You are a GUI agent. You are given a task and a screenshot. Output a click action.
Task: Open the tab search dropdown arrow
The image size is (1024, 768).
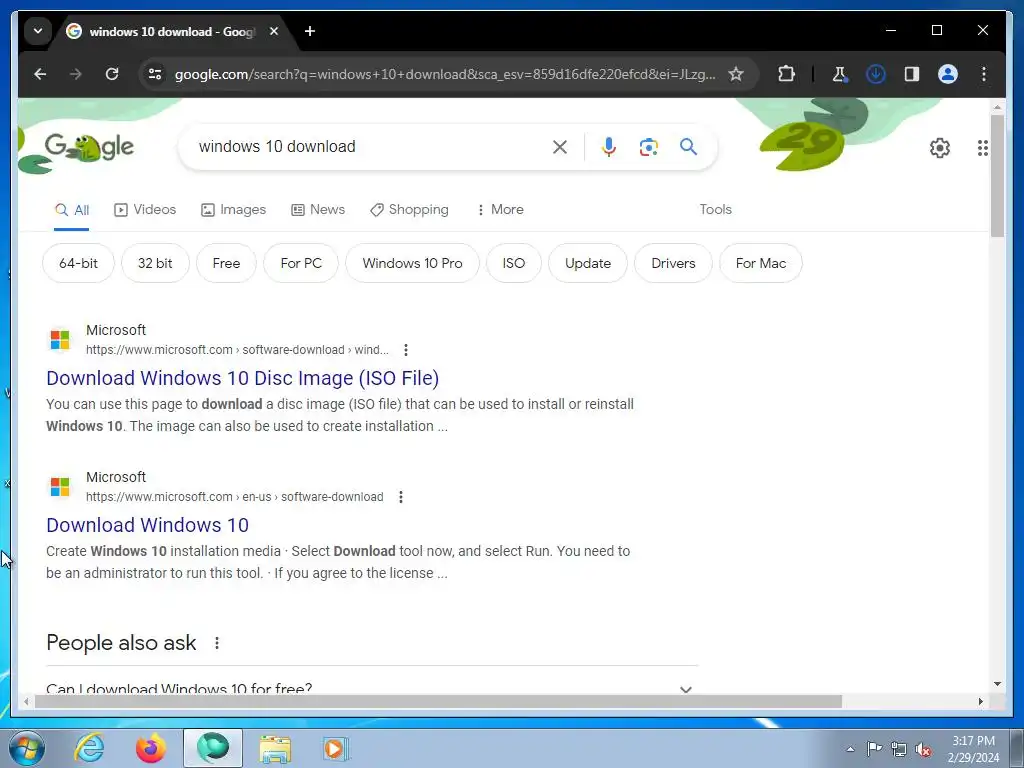(38, 31)
